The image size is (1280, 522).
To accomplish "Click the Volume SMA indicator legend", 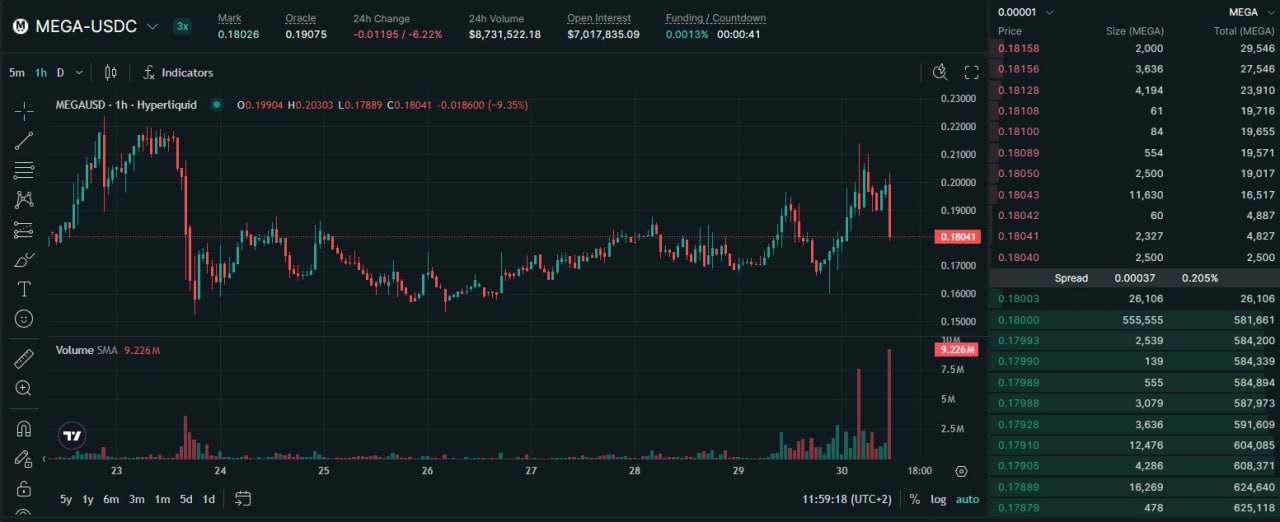I will click(x=109, y=350).
